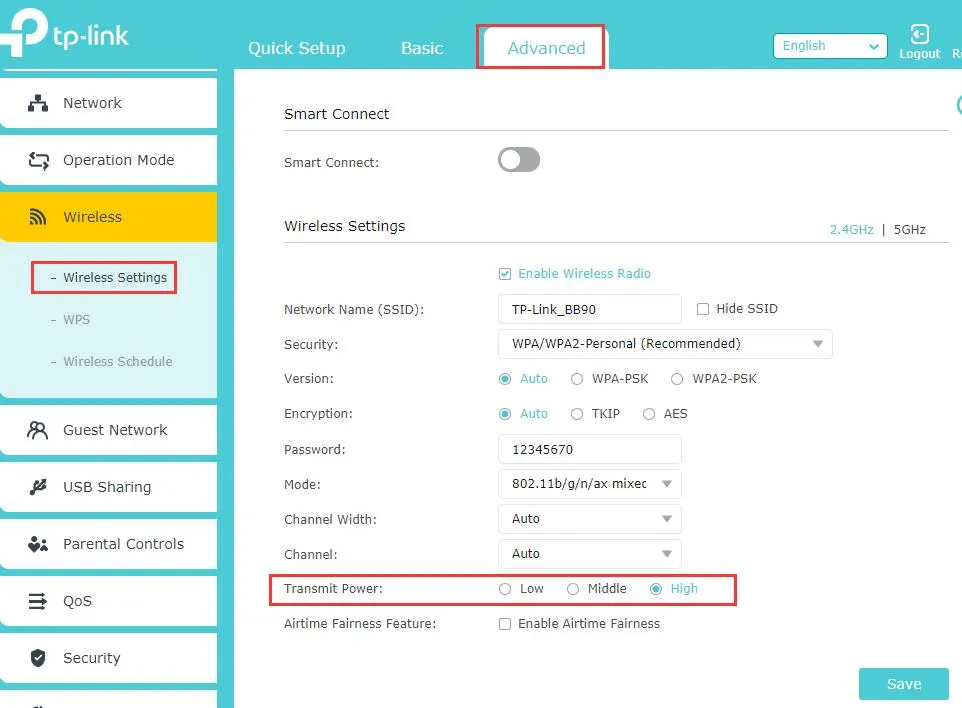The width and height of the screenshot is (962, 708).
Task: Set Transmit Power to Low
Action: click(x=505, y=589)
